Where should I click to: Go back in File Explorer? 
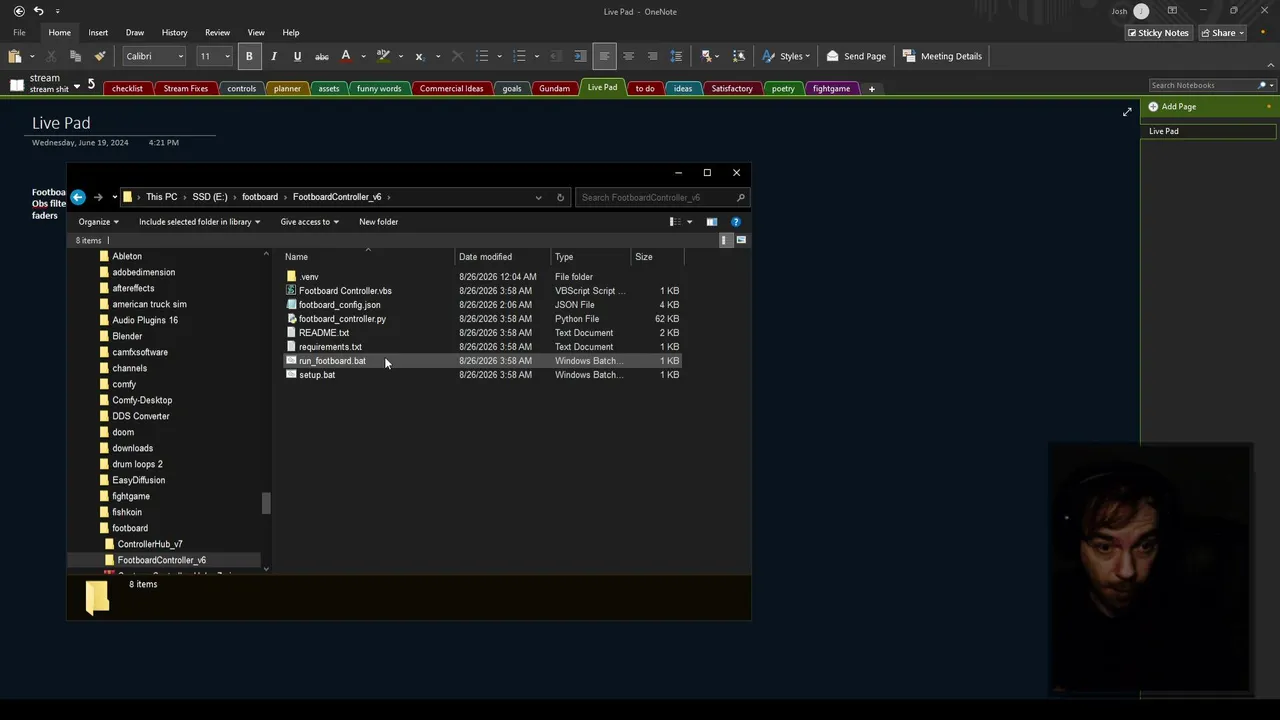tap(78, 197)
